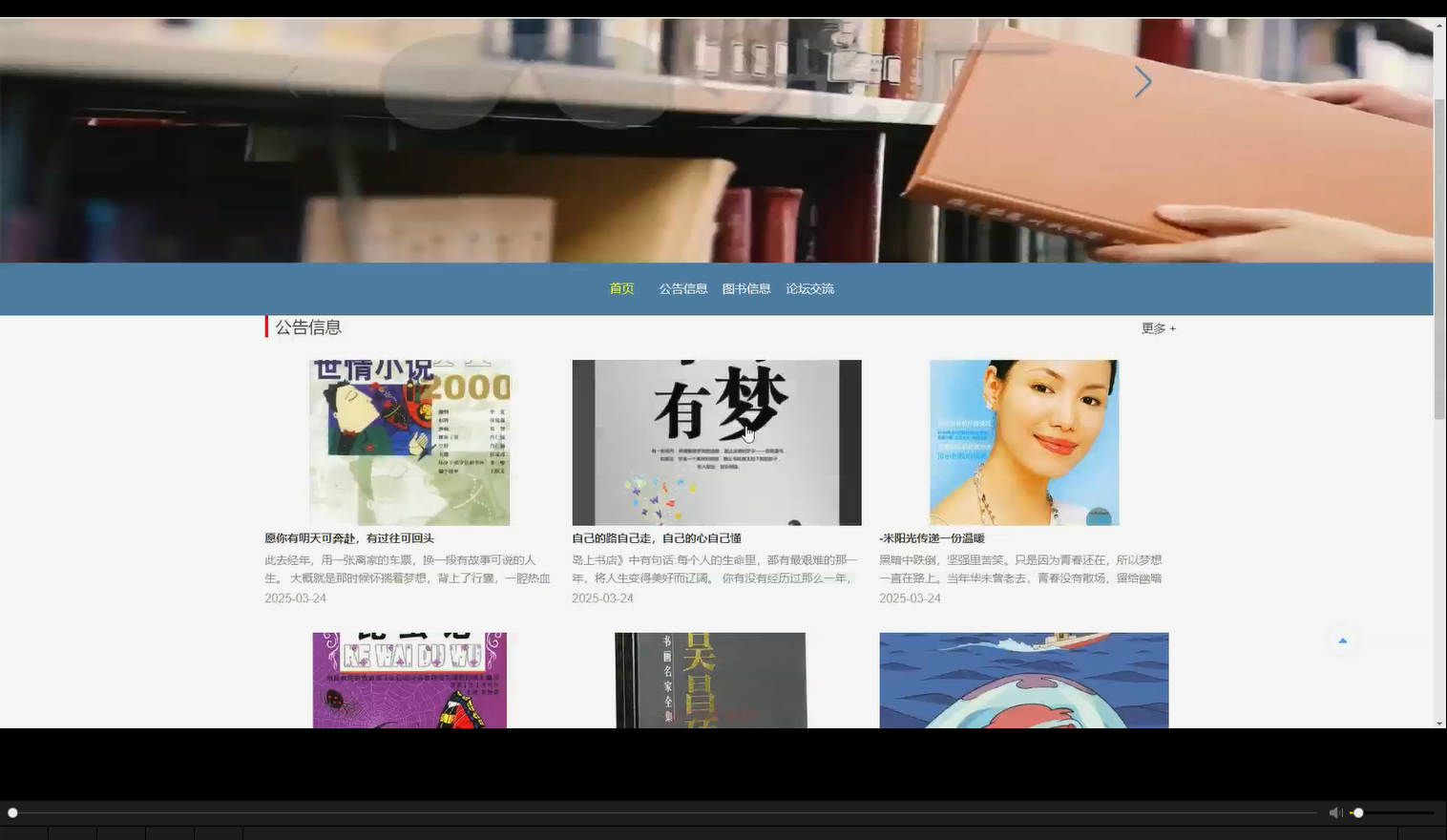Click date under 愿你有明天可奔赴 article

(x=295, y=598)
